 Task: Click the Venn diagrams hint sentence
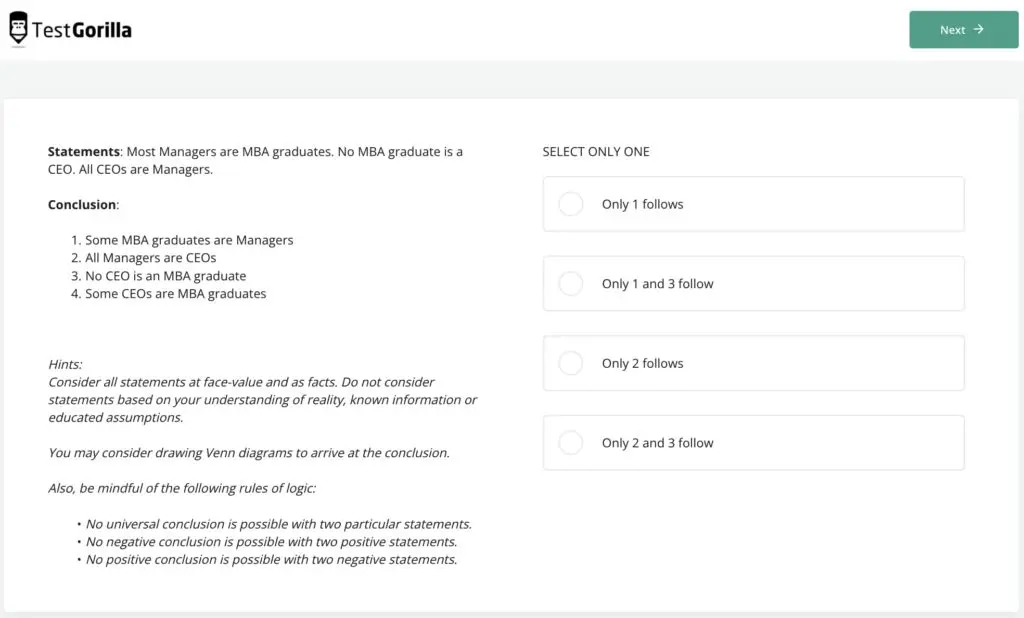pyautogui.click(x=250, y=452)
